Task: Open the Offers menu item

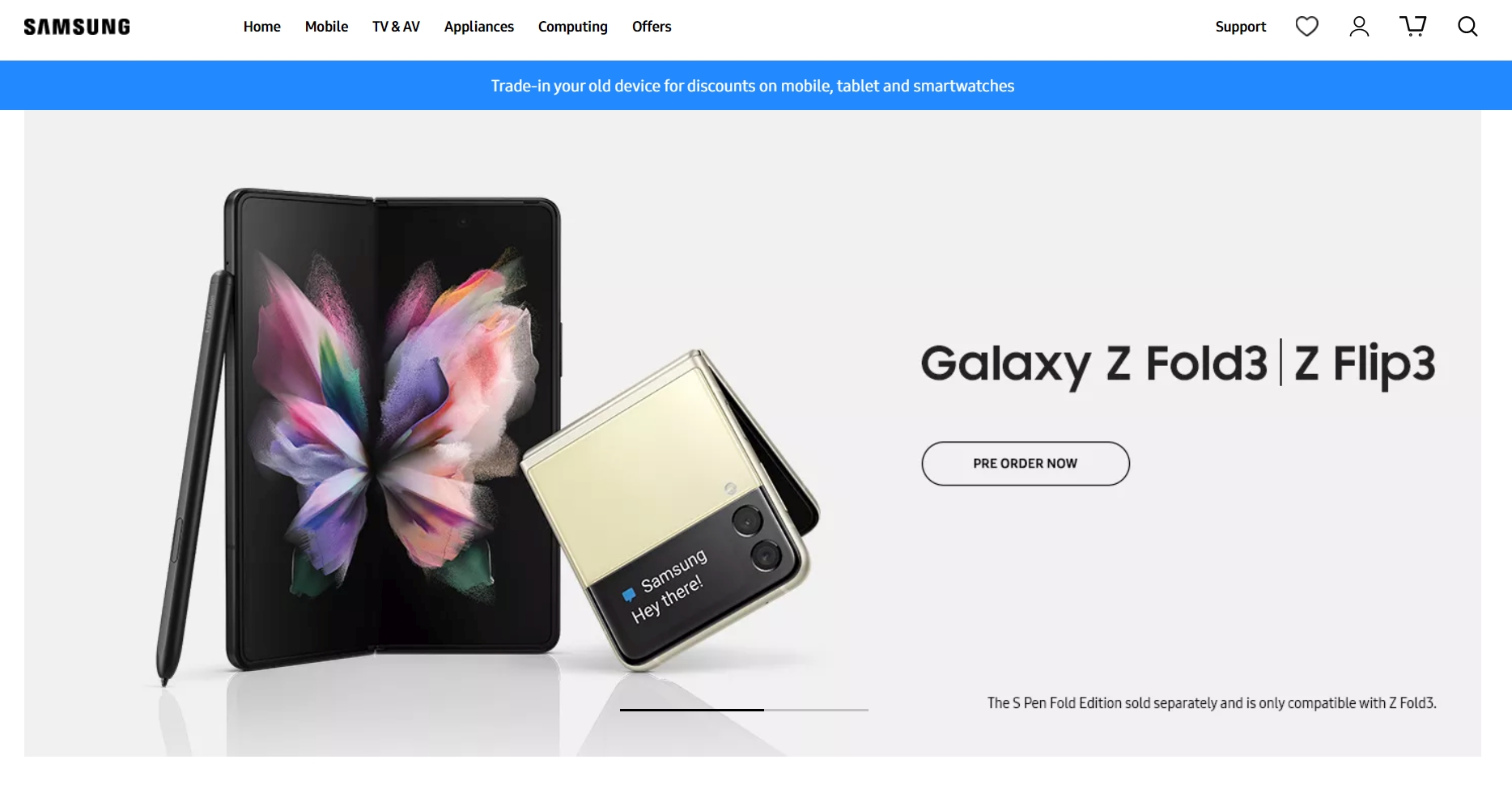Action: 652,27
